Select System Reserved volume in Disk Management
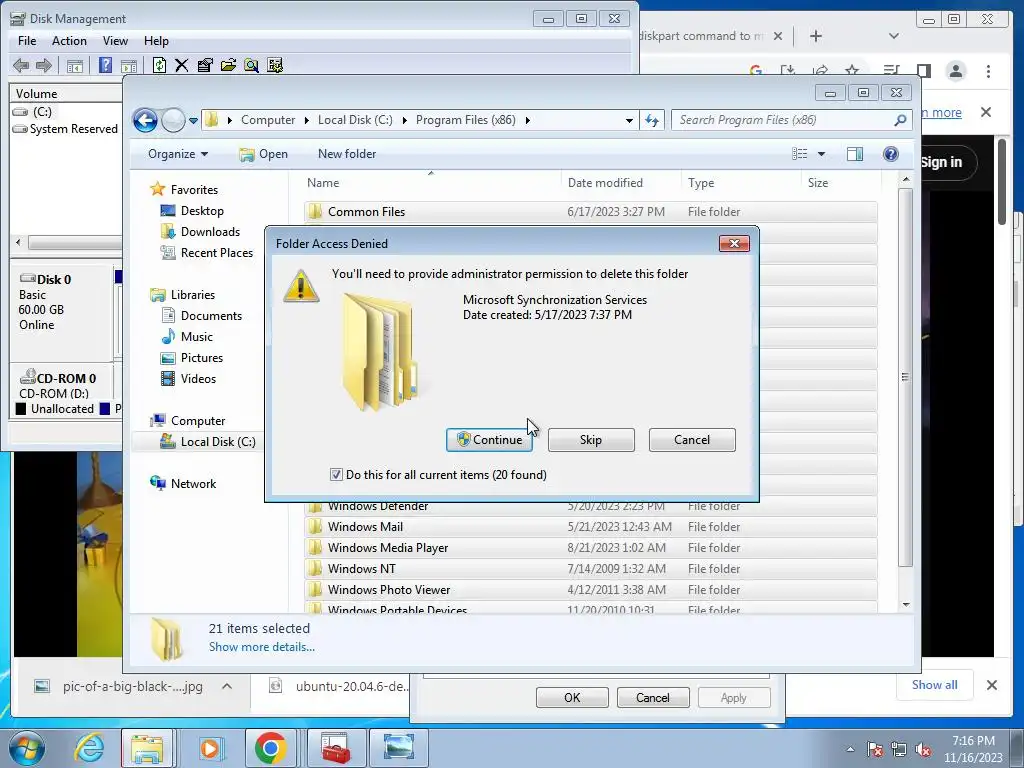Viewport: 1024px width, 768px height. click(65, 129)
